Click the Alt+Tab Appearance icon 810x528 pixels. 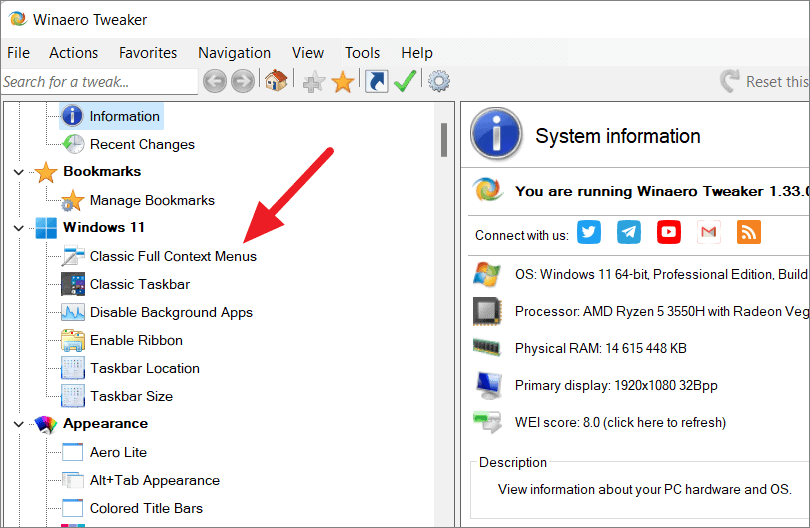(72, 480)
